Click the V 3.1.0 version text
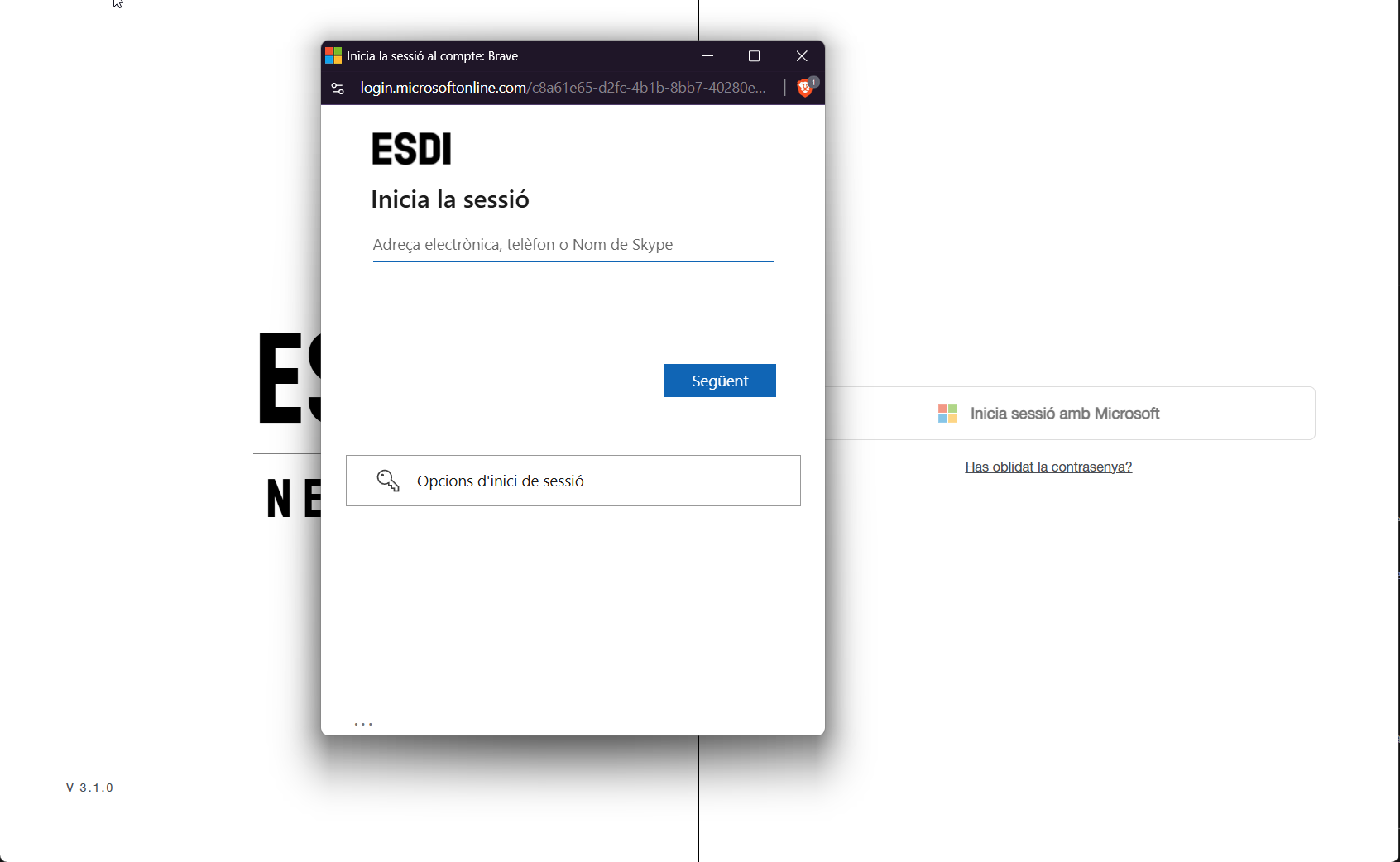This screenshot has height=862, width=1400. click(89, 788)
